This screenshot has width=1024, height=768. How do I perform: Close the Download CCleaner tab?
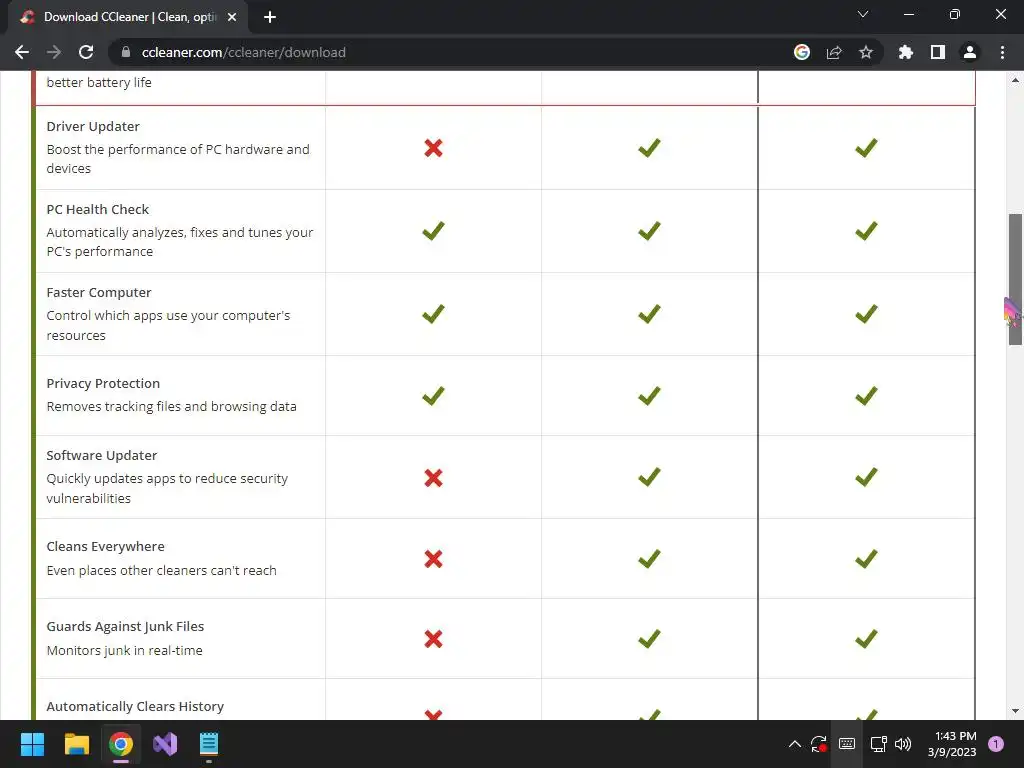tap(232, 17)
